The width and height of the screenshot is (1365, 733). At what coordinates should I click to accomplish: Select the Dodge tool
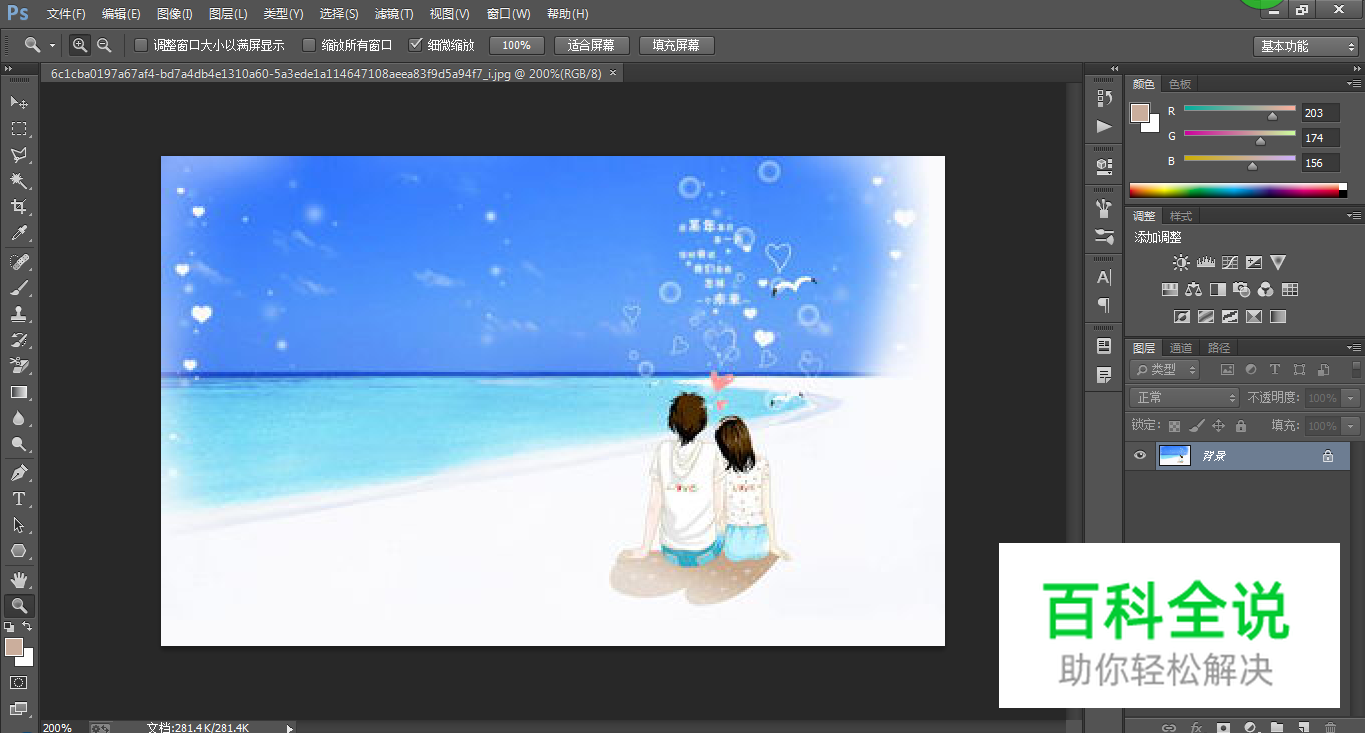pyautogui.click(x=19, y=444)
